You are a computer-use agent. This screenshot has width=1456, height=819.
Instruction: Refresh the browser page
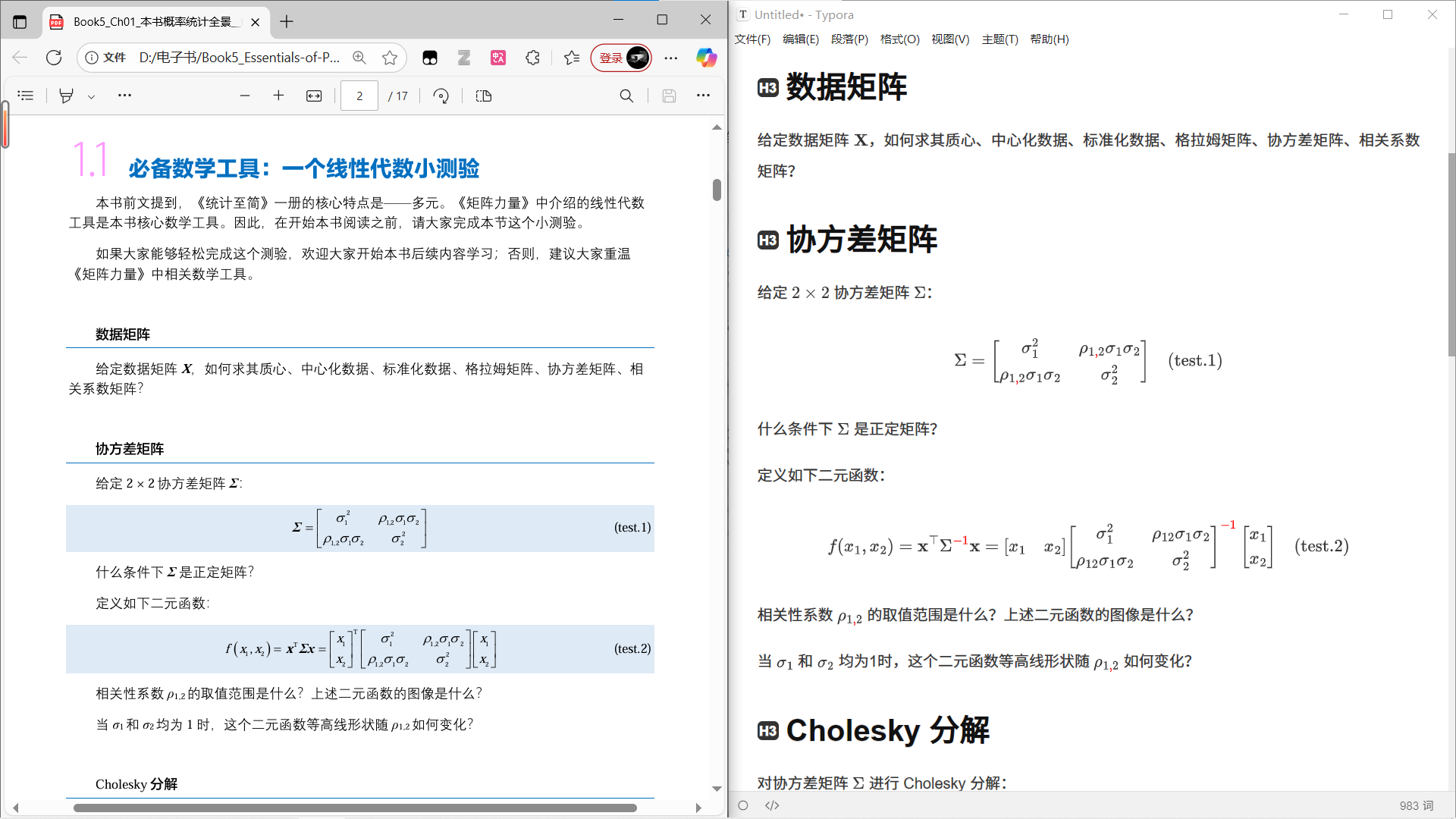[x=54, y=58]
